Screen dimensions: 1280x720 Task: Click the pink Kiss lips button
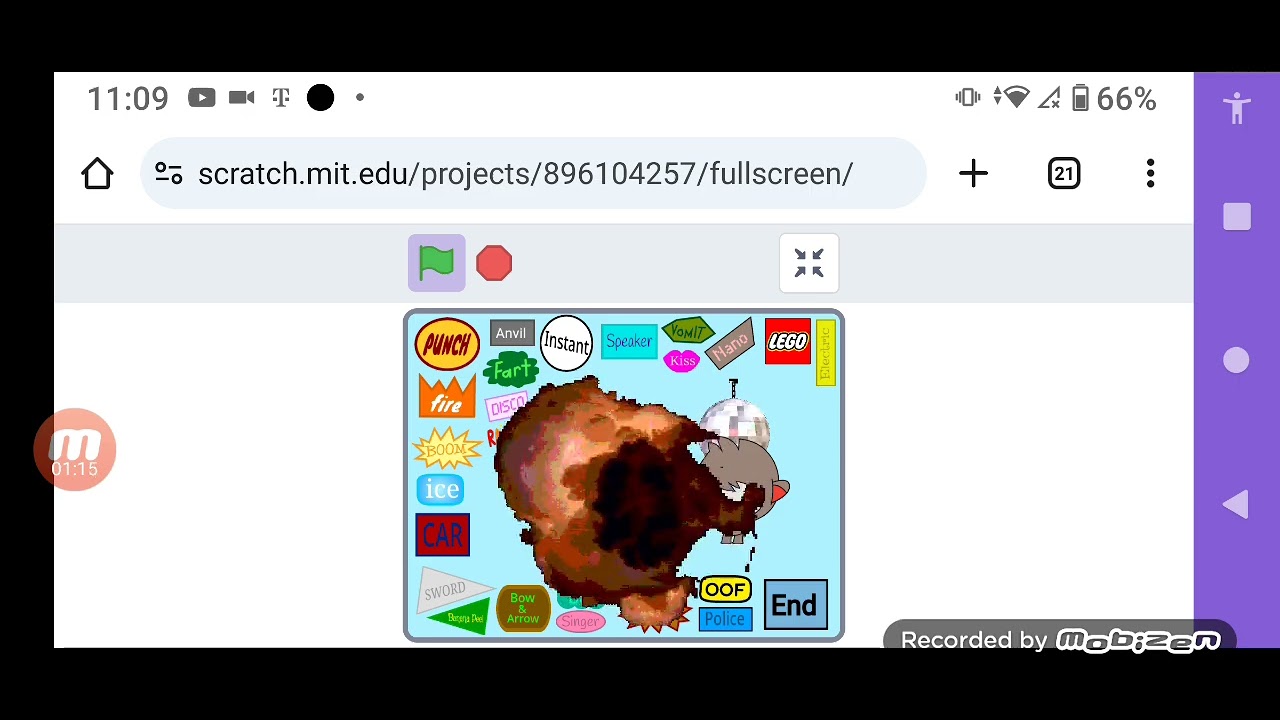682,361
